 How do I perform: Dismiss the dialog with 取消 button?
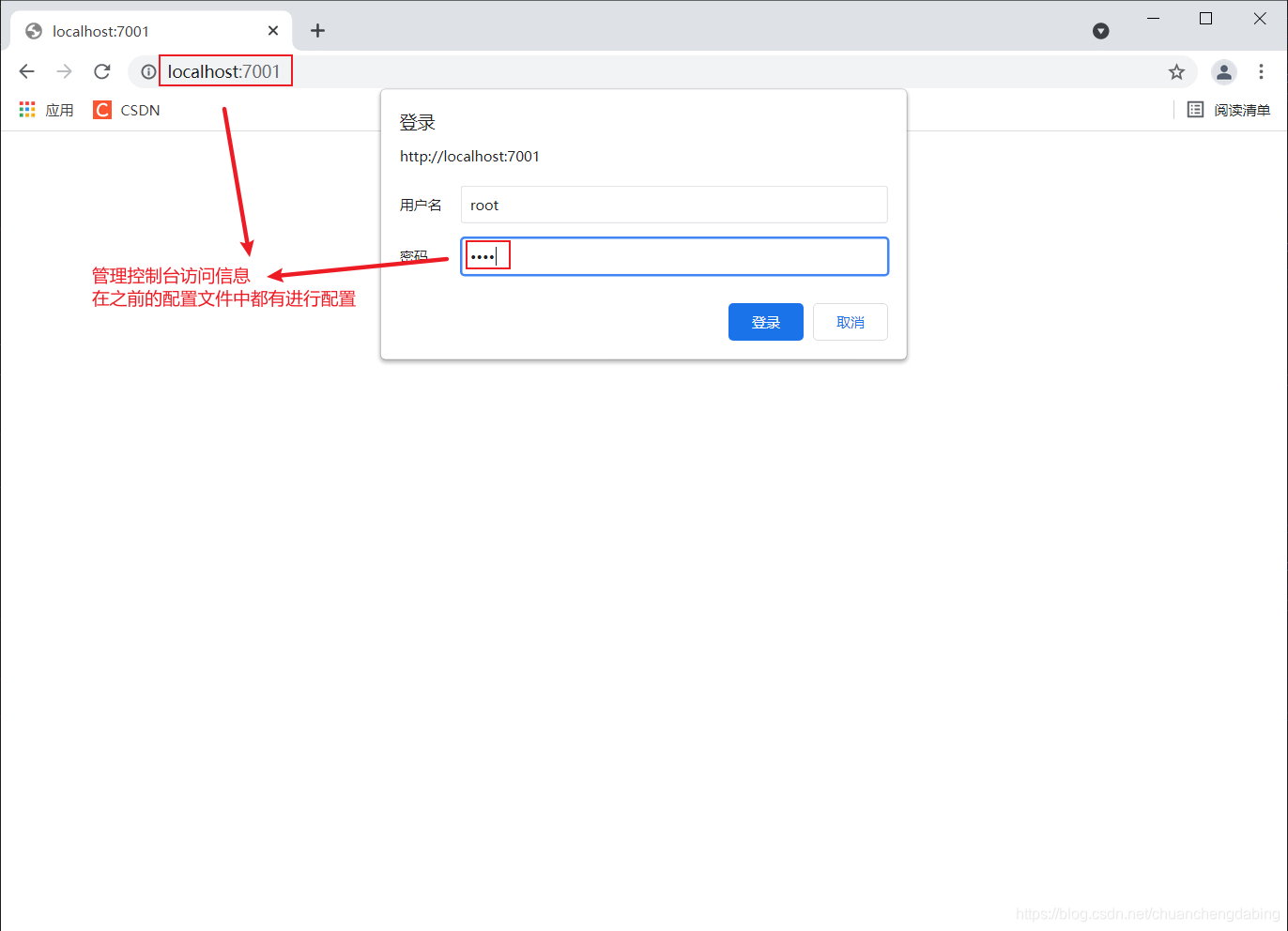(x=851, y=322)
